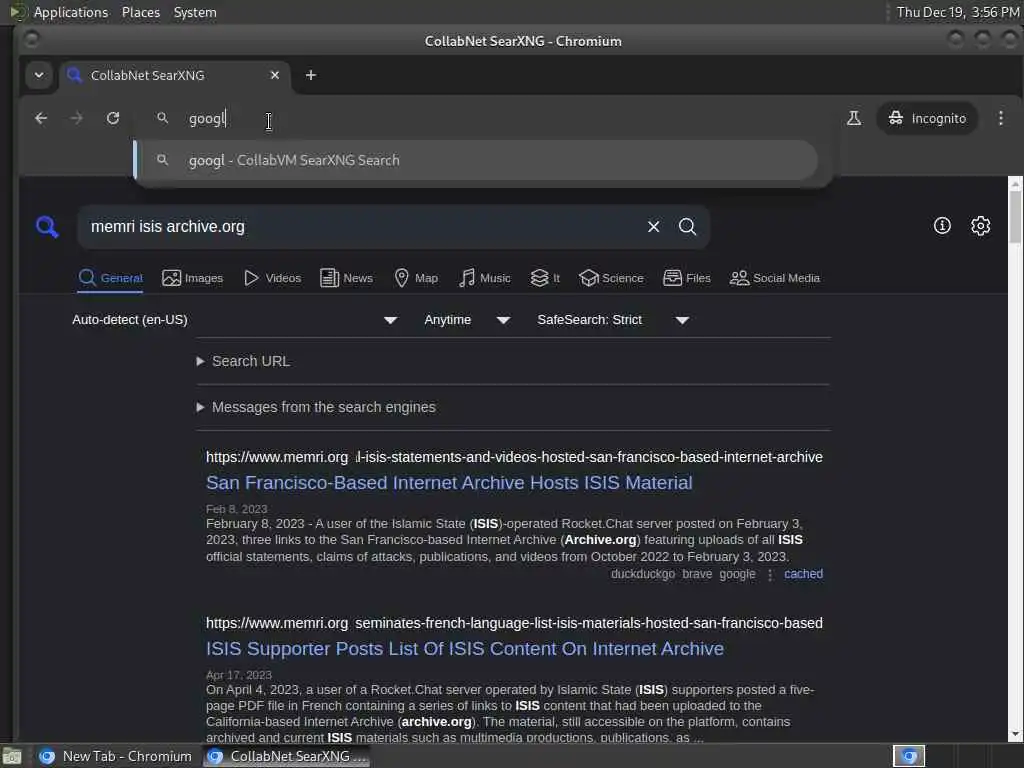Viewport: 1024px width, 768px height.
Task: Click the page scrollbar thumb
Action: pyautogui.click(x=1015, y=217)
